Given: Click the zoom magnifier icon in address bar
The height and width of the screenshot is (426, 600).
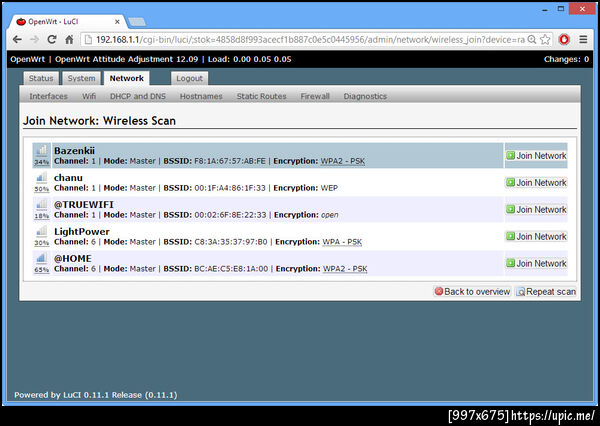Looking at the screenshot, I should point(532,39).
